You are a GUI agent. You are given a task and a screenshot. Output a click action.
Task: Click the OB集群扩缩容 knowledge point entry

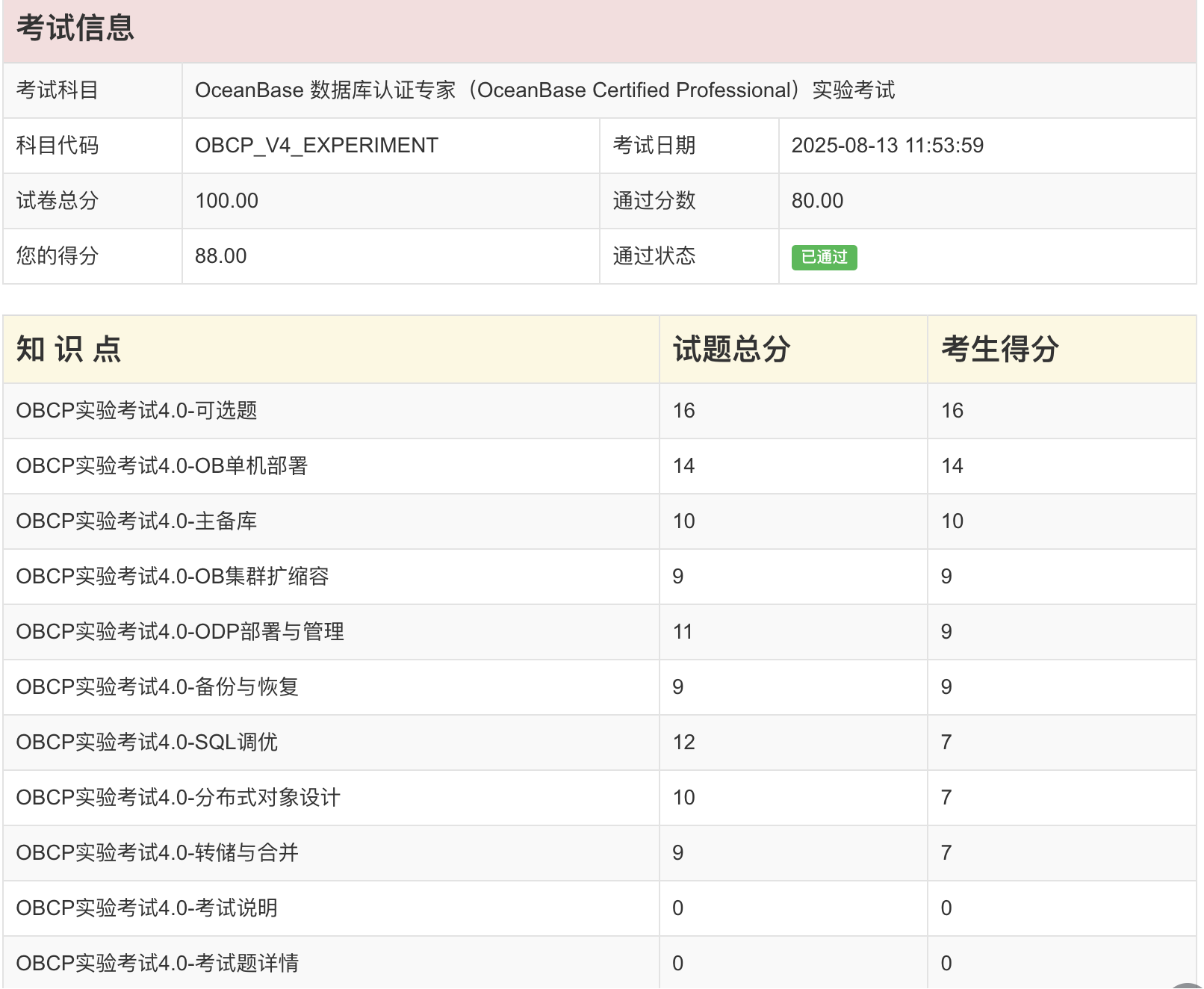(173, 577)
